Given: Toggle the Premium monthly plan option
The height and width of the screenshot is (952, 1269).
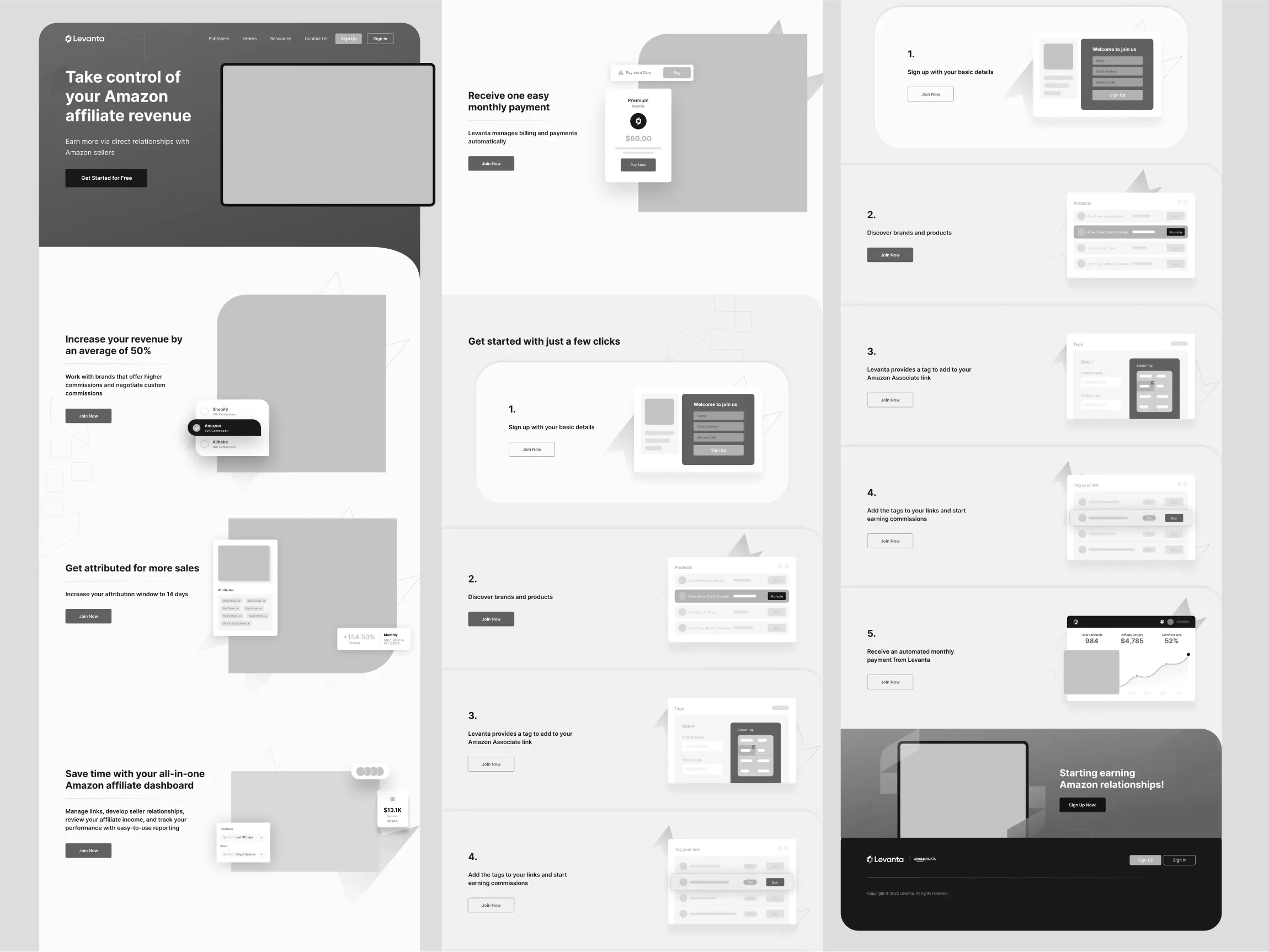Looking at the screenshot, I should [638, 121].
